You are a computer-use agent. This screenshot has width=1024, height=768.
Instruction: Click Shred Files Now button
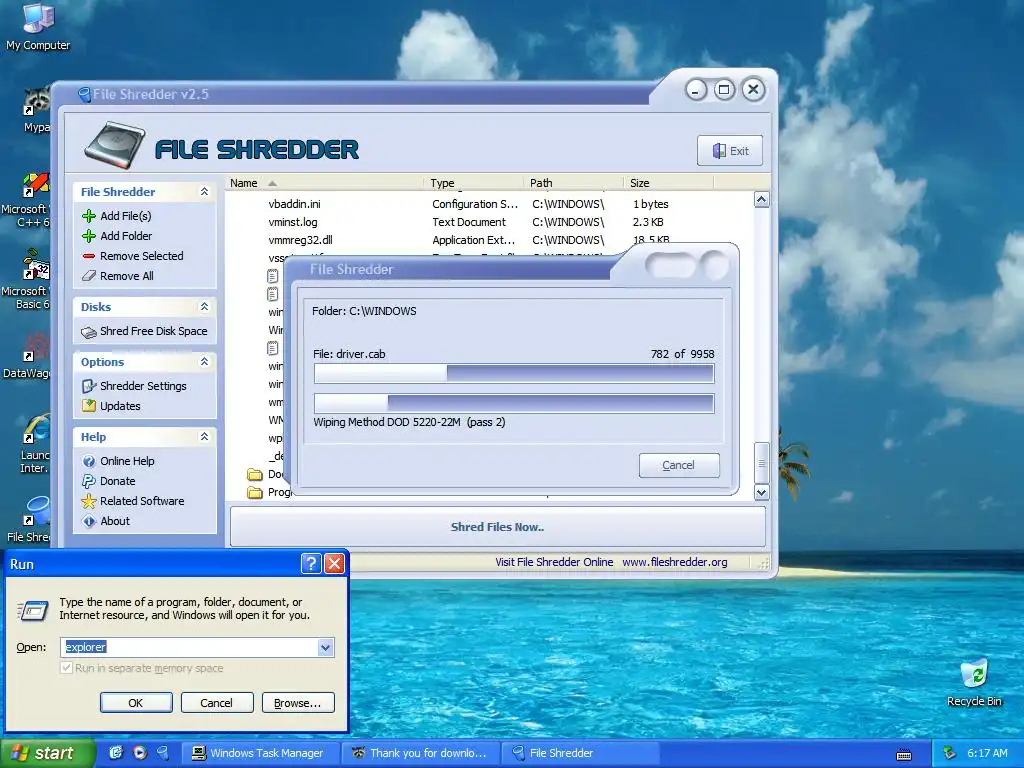click(x=498, y=527)
